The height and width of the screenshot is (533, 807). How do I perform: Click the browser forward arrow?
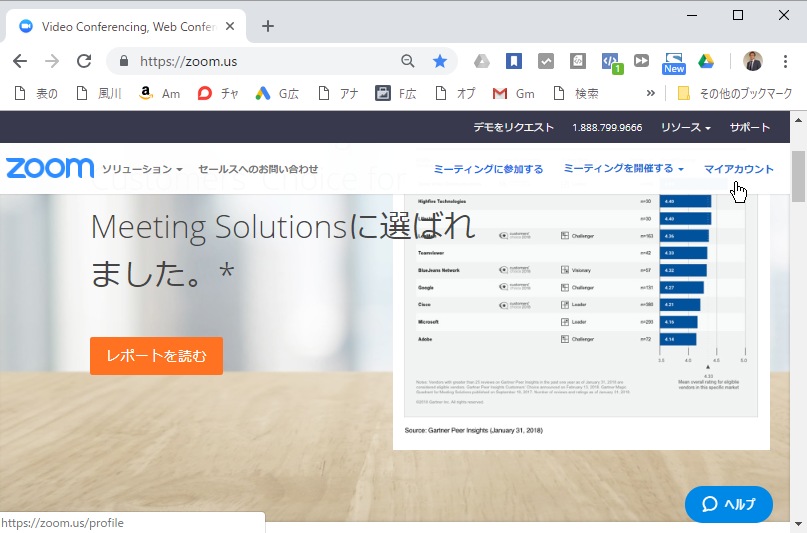click(52, 61)
